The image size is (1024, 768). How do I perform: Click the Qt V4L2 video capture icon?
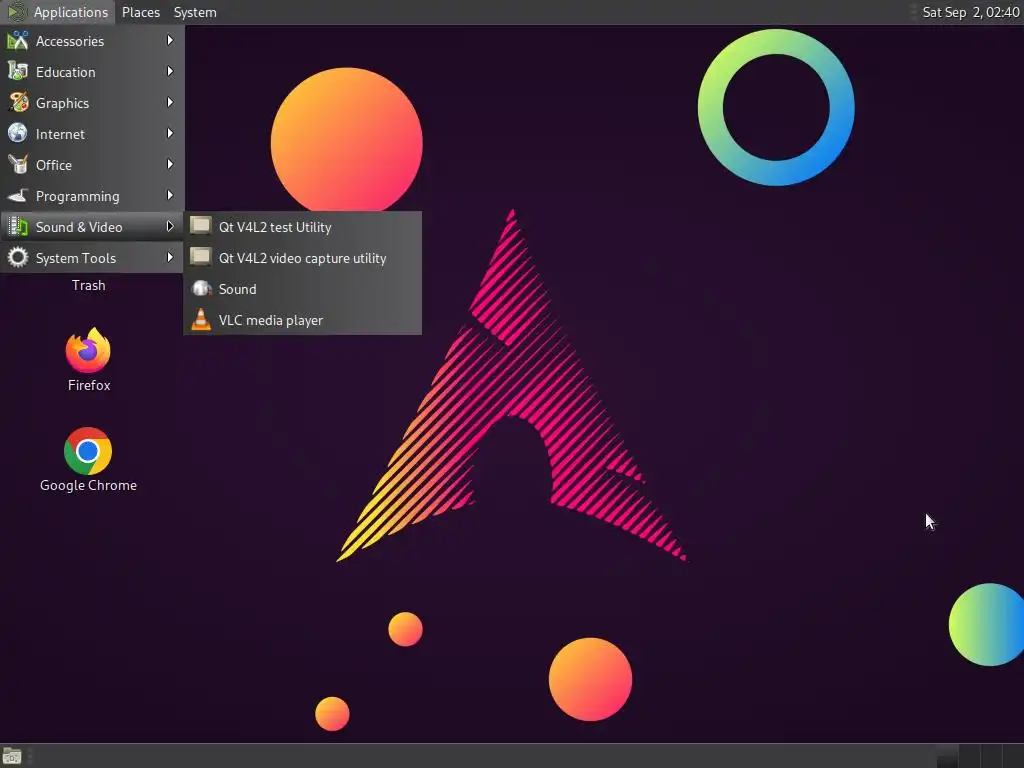tap(200, 257)
